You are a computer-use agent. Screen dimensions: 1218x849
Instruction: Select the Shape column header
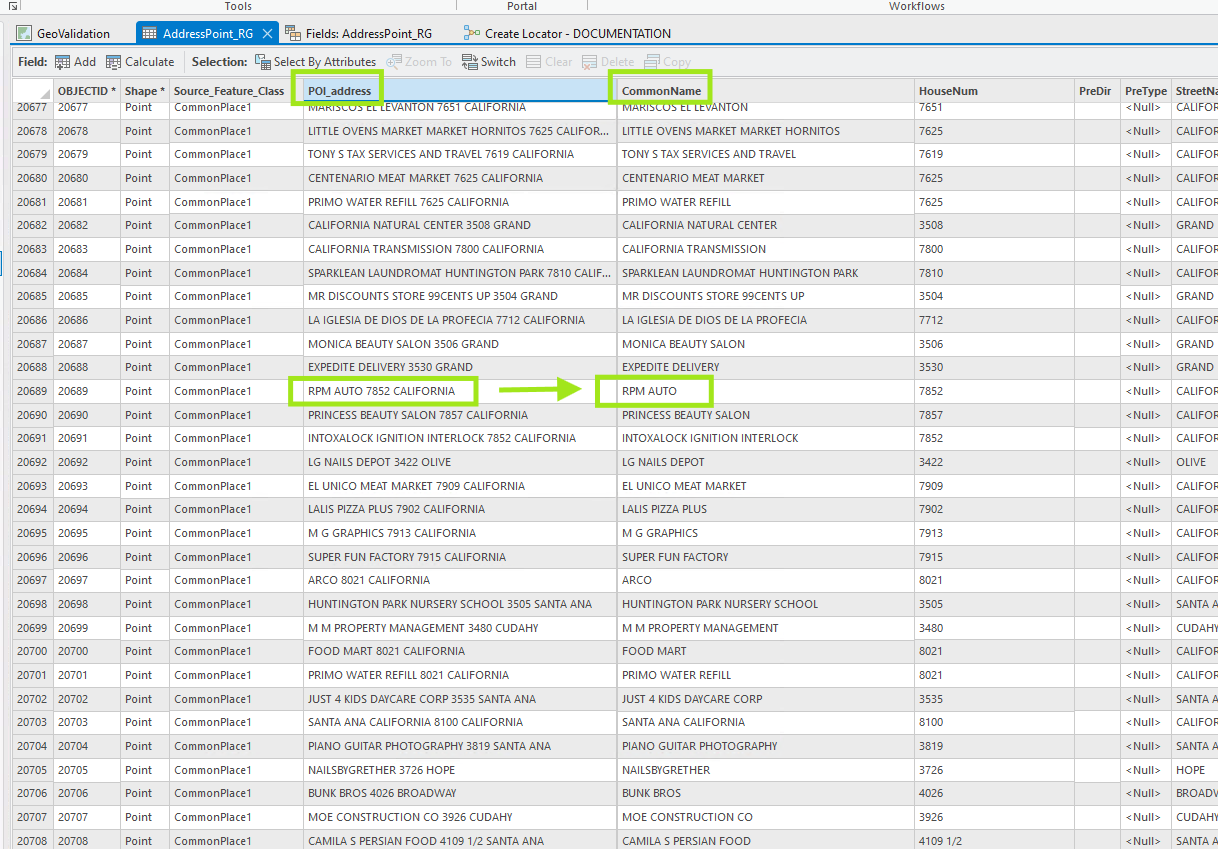[145, 91]
